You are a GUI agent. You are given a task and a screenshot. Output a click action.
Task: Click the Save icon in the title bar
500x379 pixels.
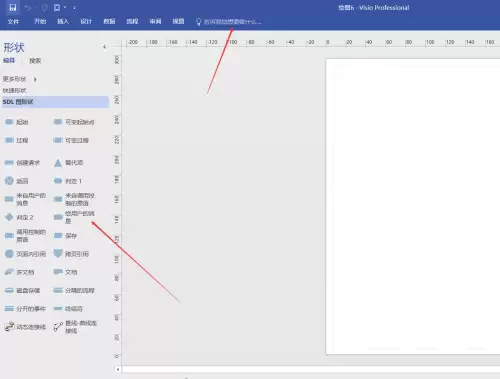pos(13,7)
